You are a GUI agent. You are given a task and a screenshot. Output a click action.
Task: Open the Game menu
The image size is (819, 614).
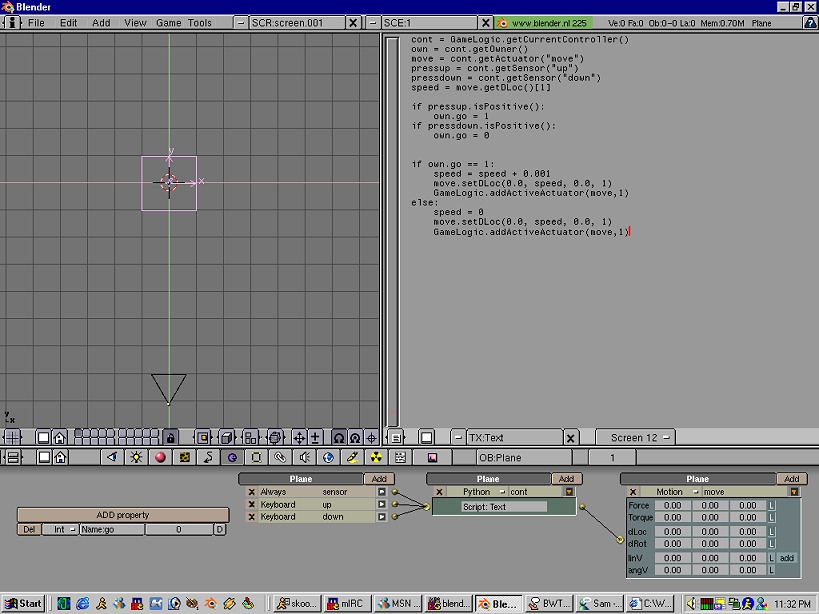coord(168,22)
